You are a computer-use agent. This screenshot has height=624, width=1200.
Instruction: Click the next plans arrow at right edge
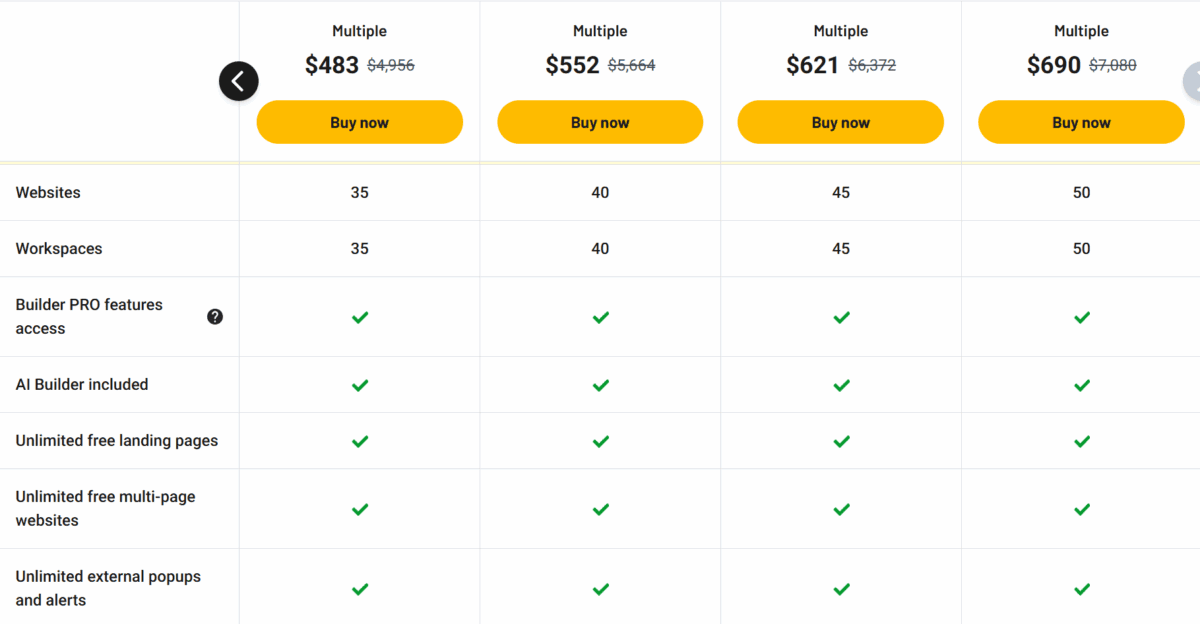[1192, 81]
